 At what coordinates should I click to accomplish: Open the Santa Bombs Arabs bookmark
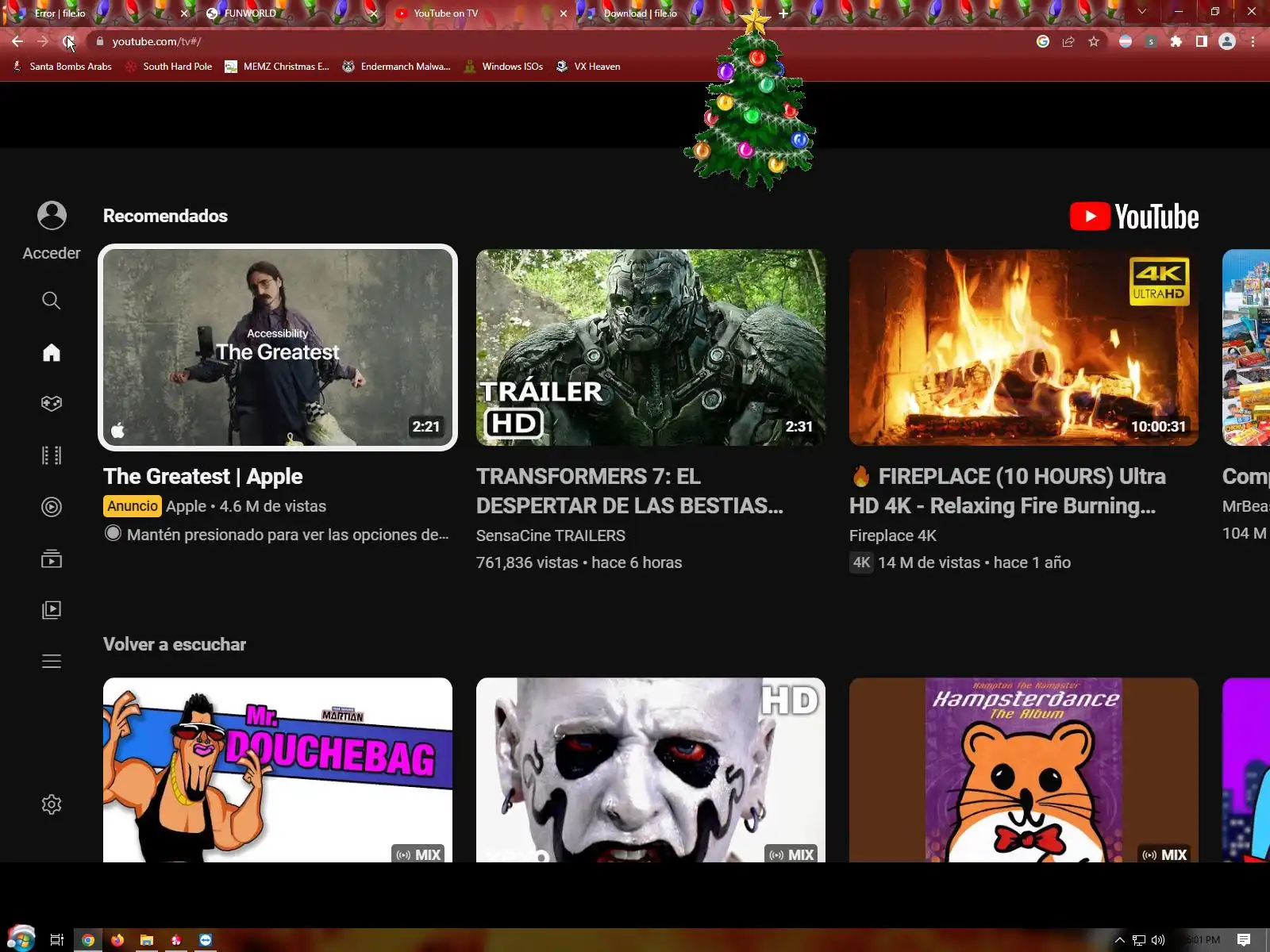[62, 67]
